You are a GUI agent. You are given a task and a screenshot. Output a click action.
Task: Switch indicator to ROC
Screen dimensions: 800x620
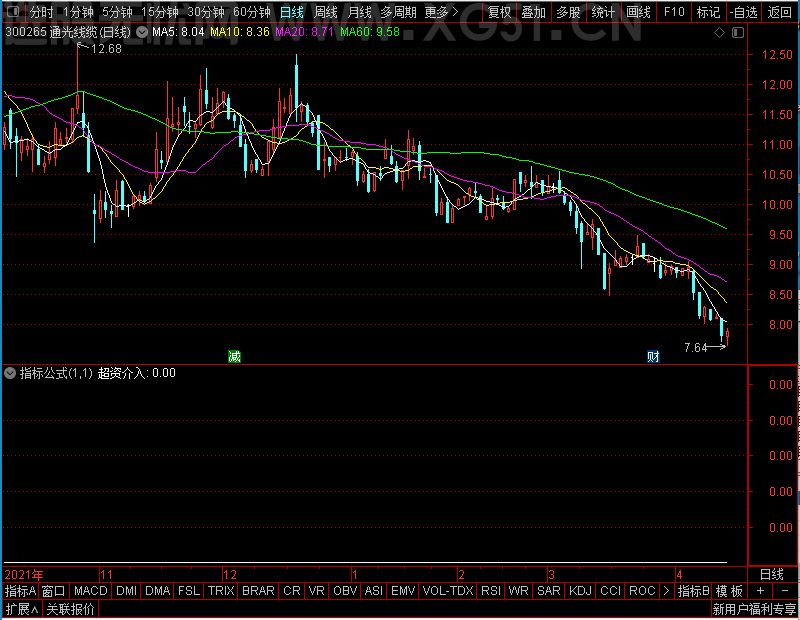(x=642, y=591)
